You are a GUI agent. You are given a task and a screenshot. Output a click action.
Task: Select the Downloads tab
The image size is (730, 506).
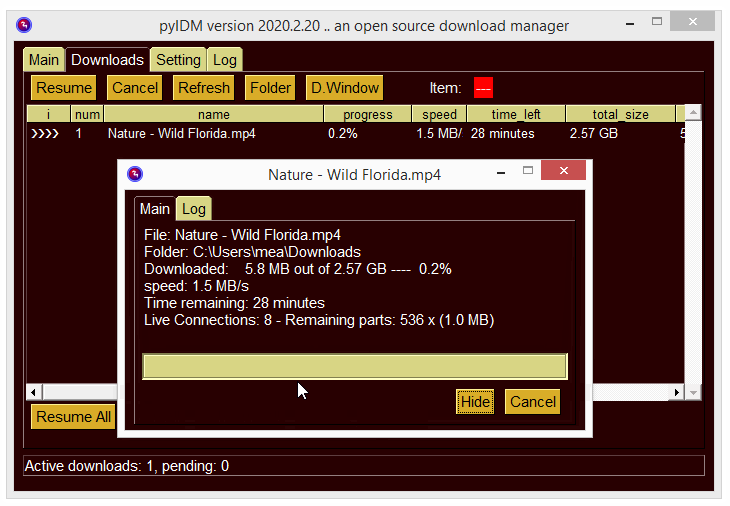click(x=107, y=60)
